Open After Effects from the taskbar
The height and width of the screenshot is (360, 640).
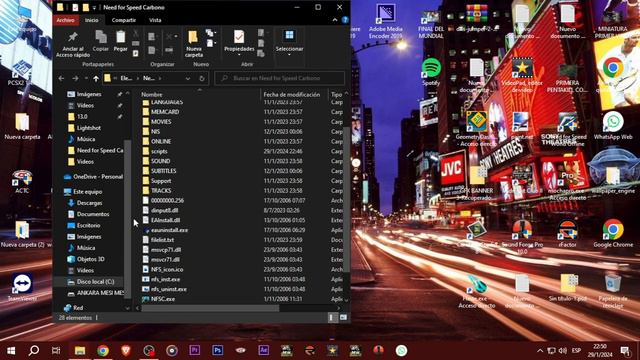264,350
